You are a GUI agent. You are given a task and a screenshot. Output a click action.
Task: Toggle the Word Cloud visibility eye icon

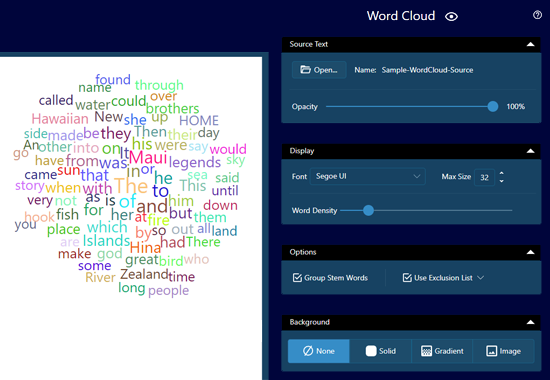click(x=451, y=16)
